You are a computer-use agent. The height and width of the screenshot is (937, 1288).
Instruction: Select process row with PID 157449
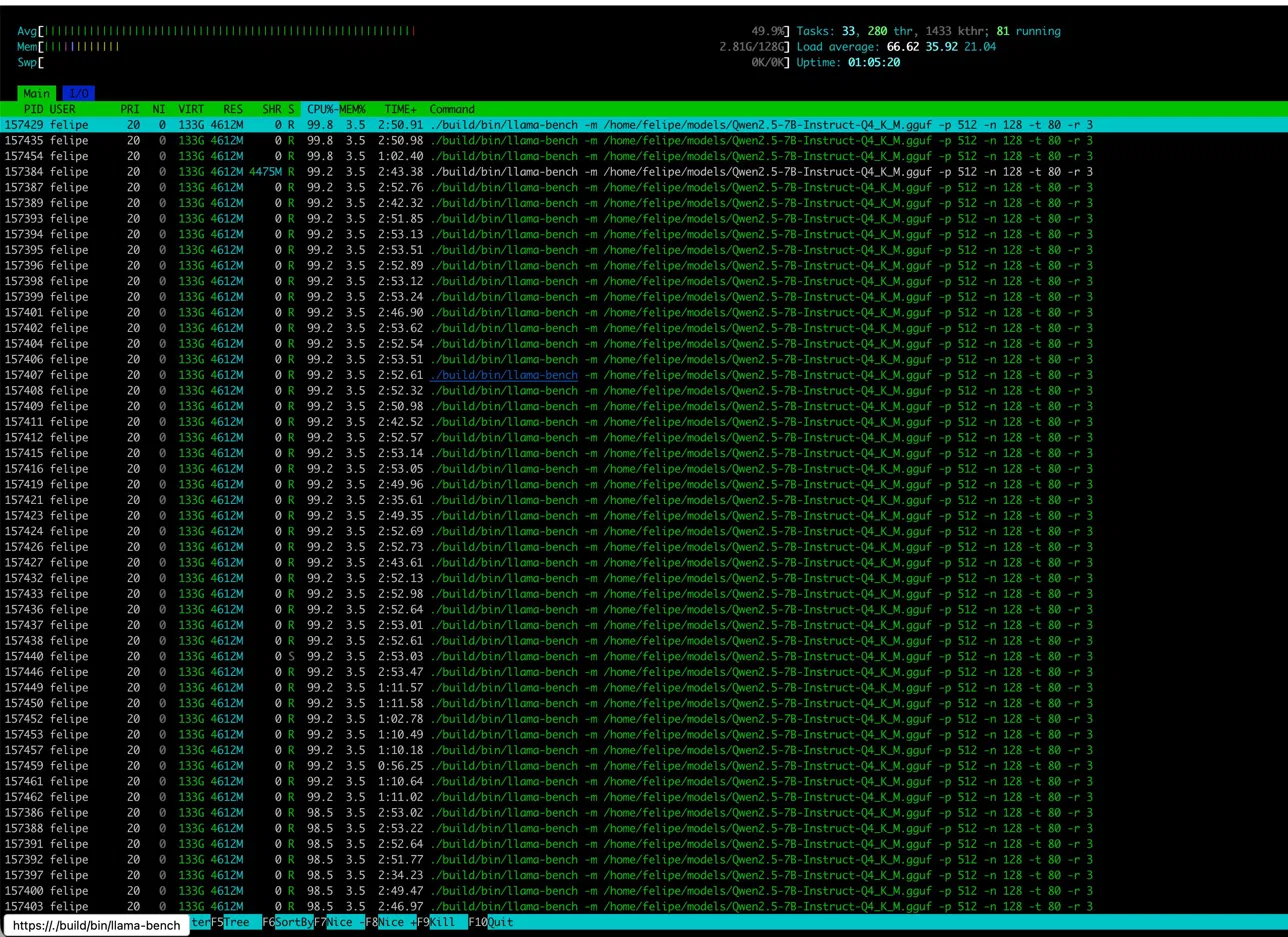click(x=644, y=687)
